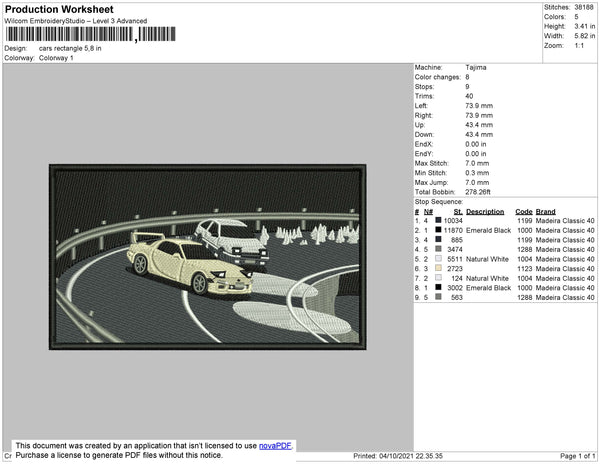This screenshot has width=600, height=464.
Task: Select gray swatch for stop 4 with 3474 stitches
Action: (x=438, y=249)
